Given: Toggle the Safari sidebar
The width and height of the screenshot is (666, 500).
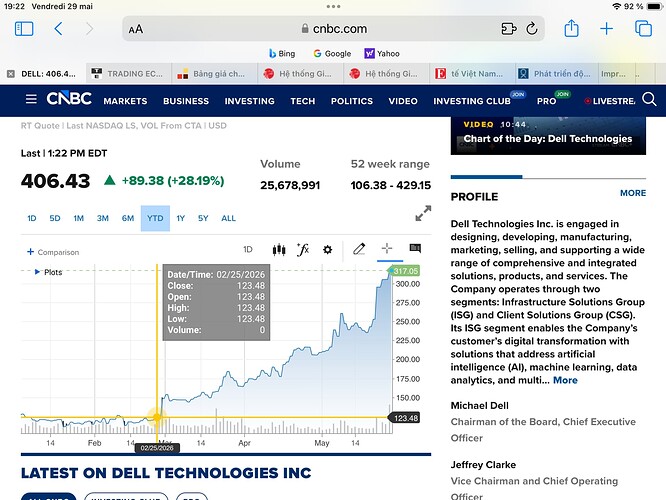Looking at the screenshot, I should 24,28.
